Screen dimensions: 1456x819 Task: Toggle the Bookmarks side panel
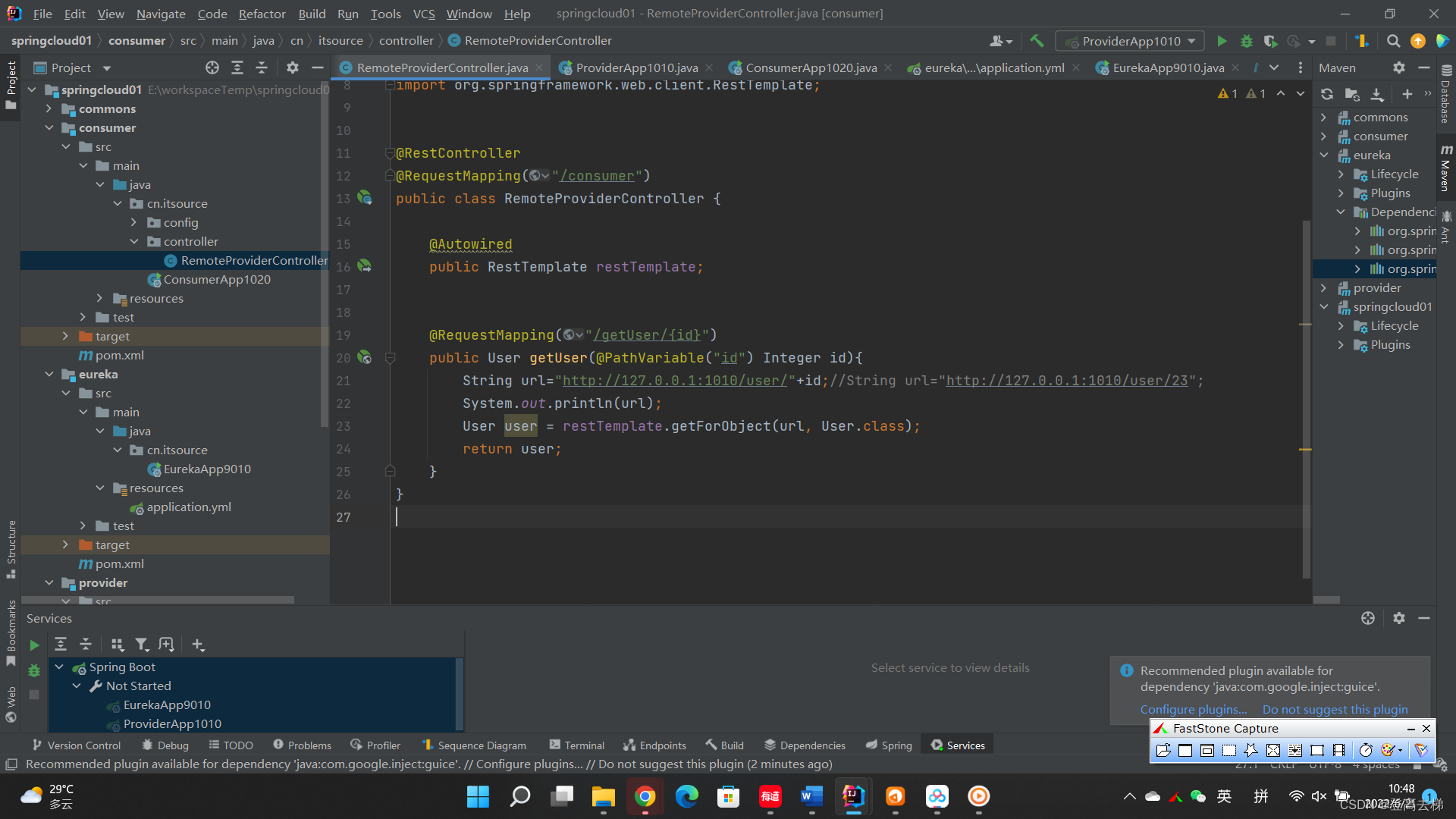[11, 632]
